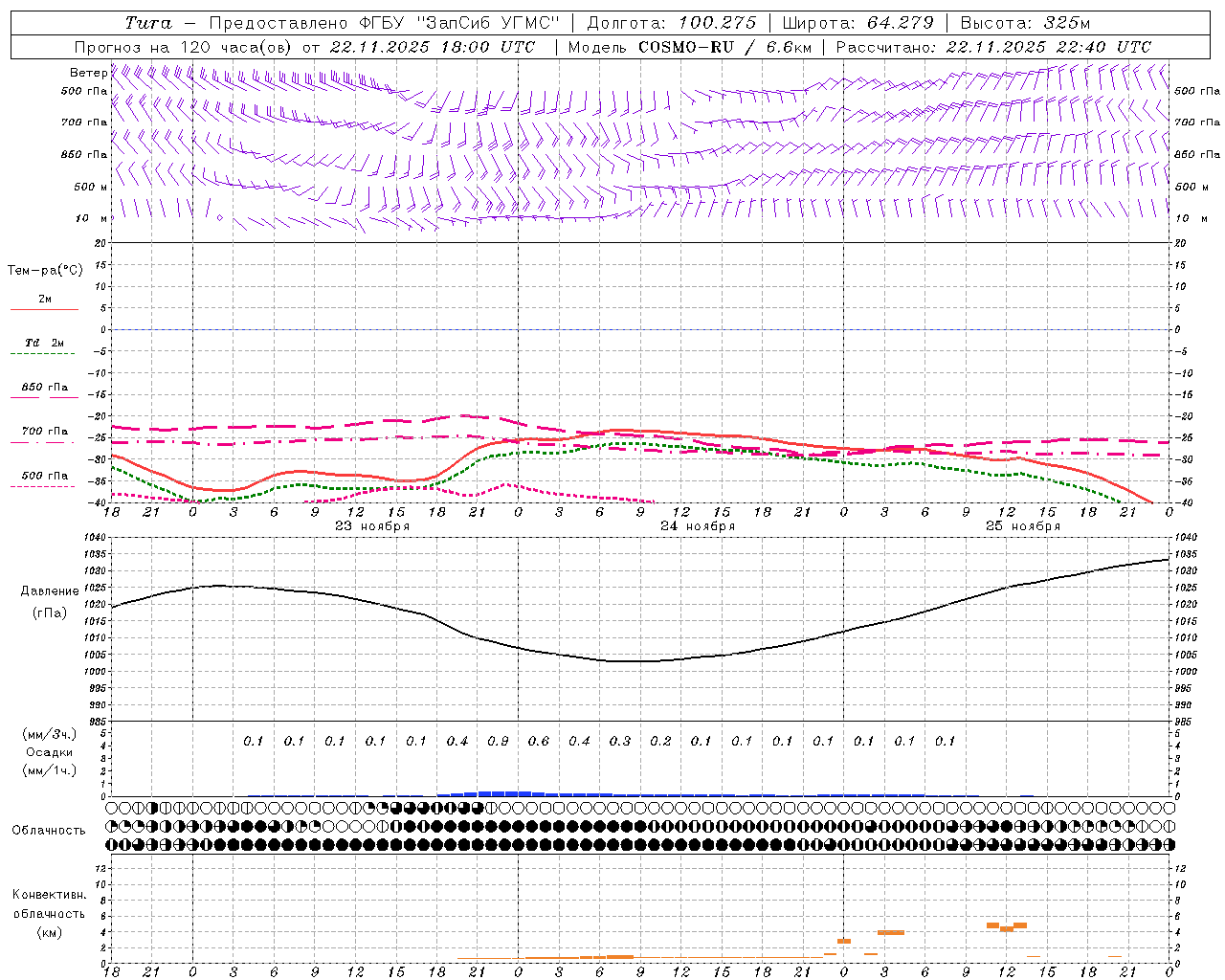Click the Td 2м dew point legend entry

coord(45,343)
